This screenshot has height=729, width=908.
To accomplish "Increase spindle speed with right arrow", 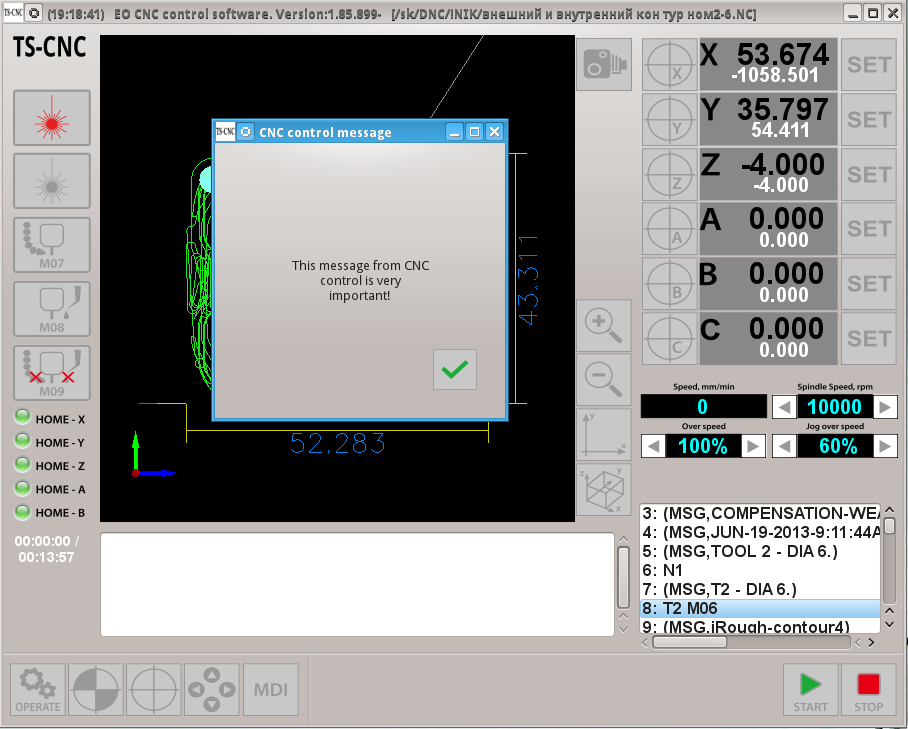I will point(885,407).
